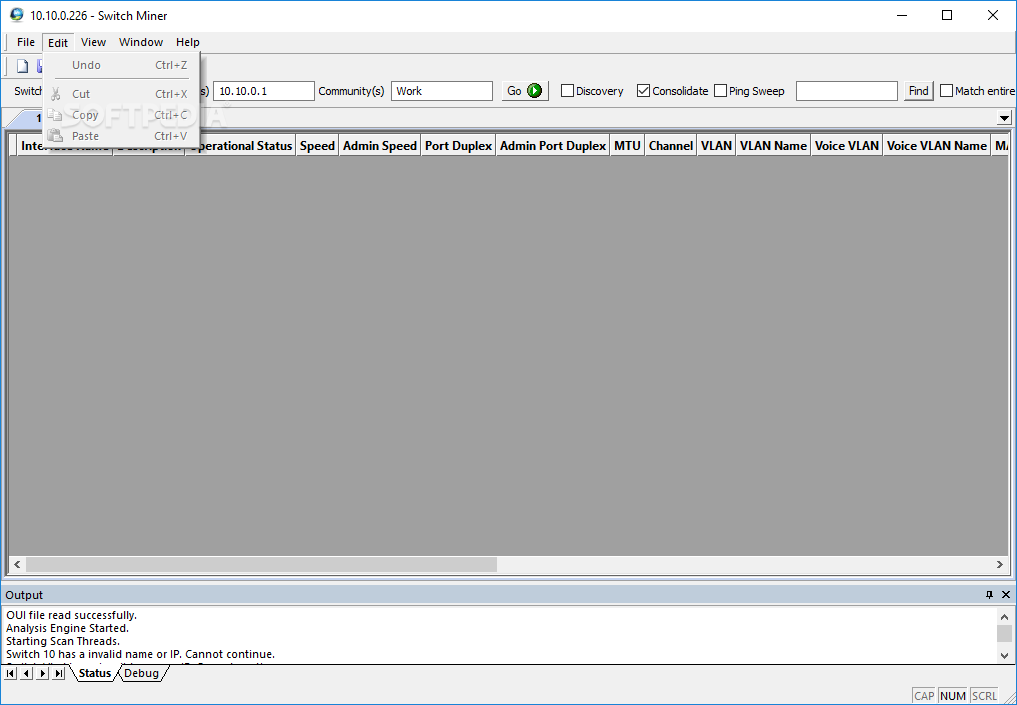Click 'OUI file read successfully.' output line
This screenshot has height=705, width=1017.
[71, 615]
